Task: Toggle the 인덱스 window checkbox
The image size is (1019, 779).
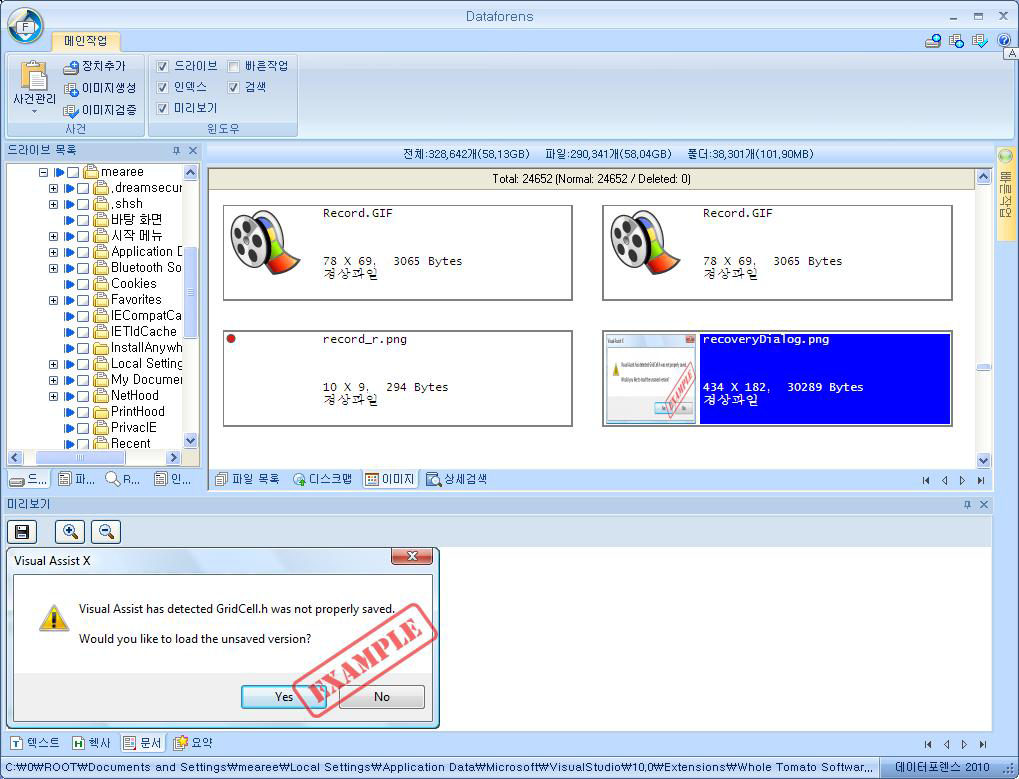Action: 162,87
